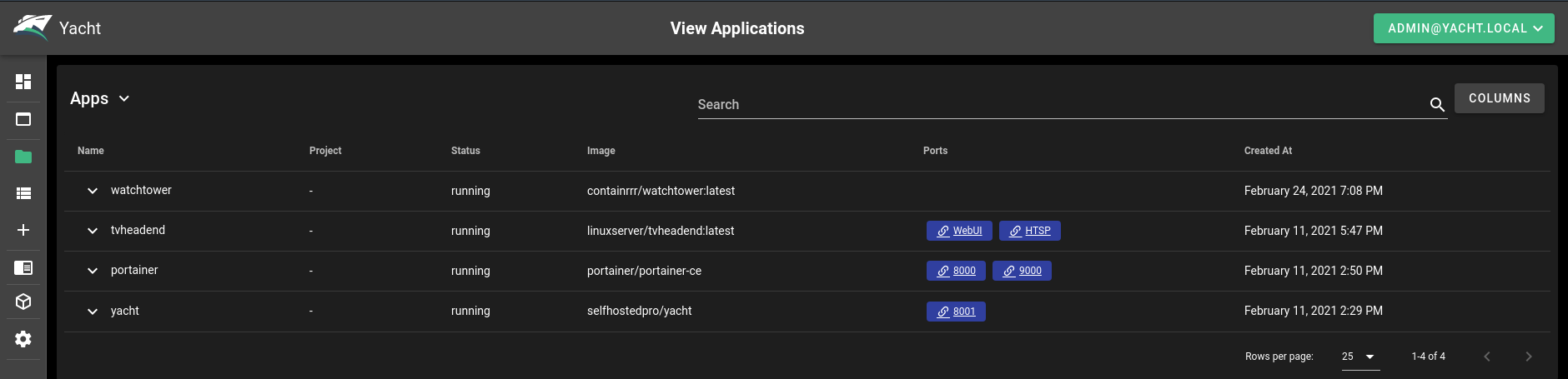
Task: Open the Apps dropdown menu
Action: pos(100,98)
